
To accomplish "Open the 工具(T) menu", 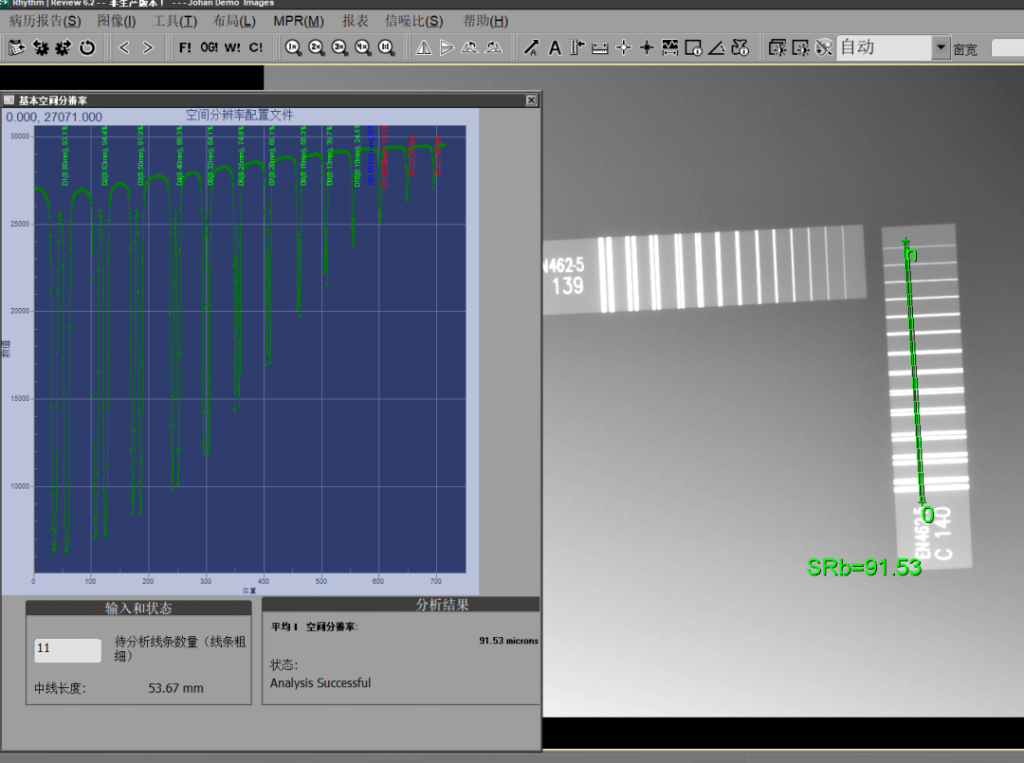I will (175, 21).
